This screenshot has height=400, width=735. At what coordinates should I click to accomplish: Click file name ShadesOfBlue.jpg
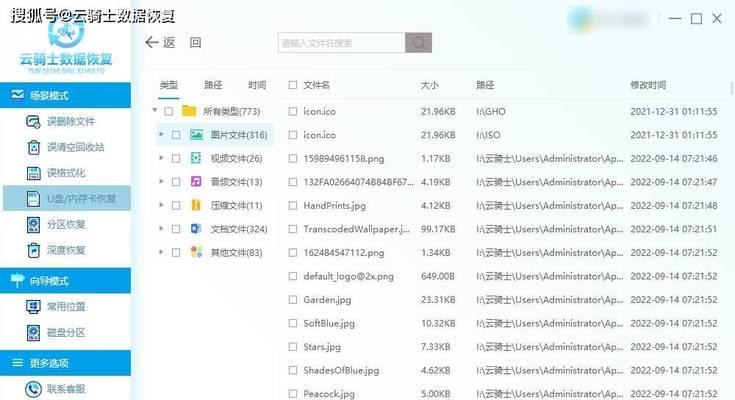click(341, 370)
